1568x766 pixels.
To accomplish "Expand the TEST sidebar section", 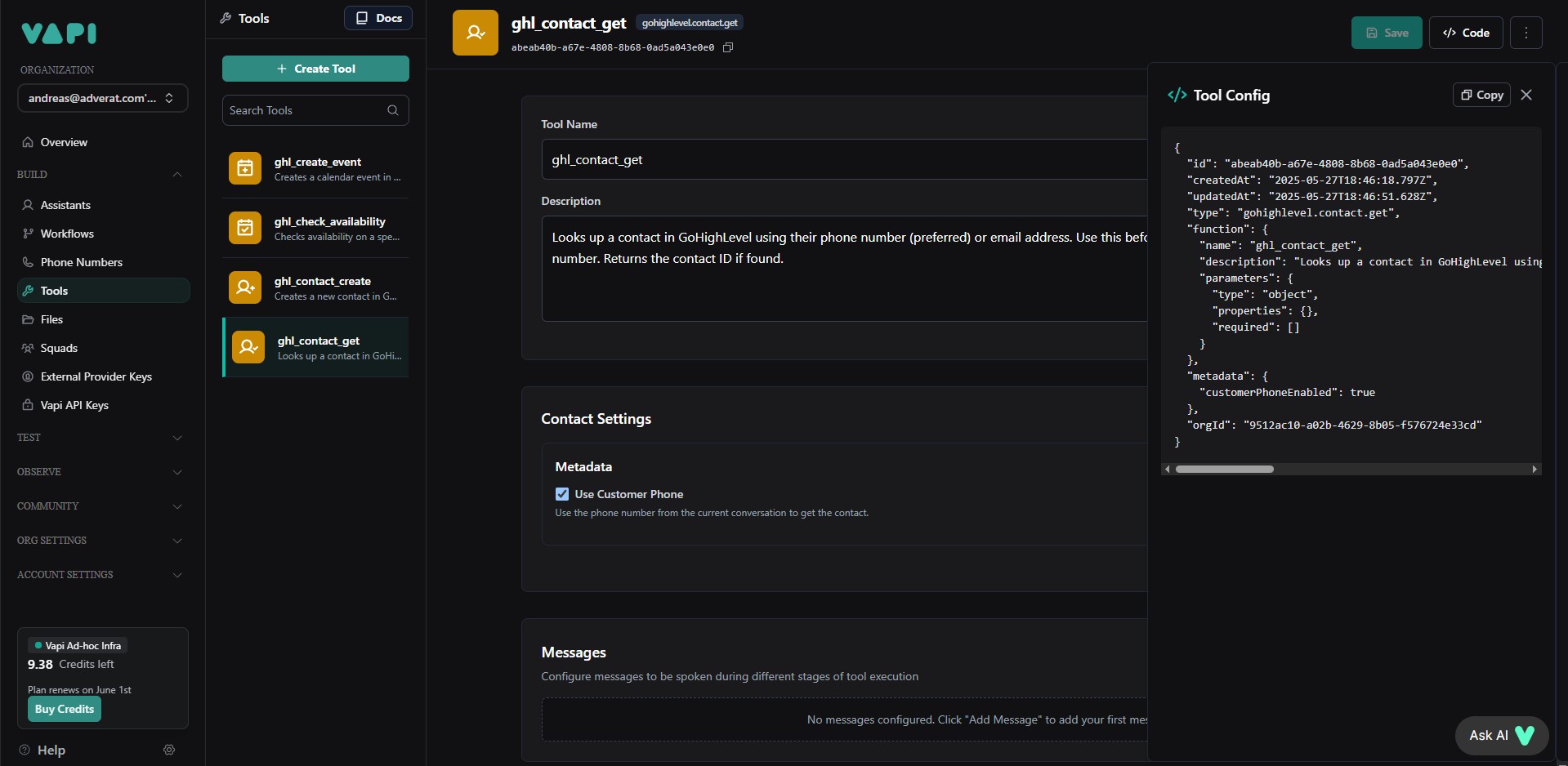I will [x=99, y=438].
